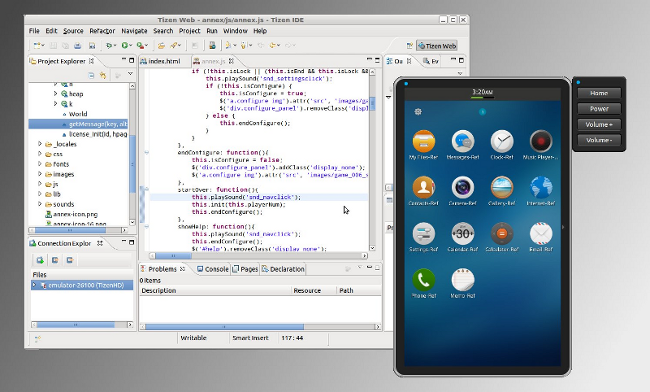Click the emulator Volume - button
Viewport: 650px width, 392px height.
click(599, 140)
